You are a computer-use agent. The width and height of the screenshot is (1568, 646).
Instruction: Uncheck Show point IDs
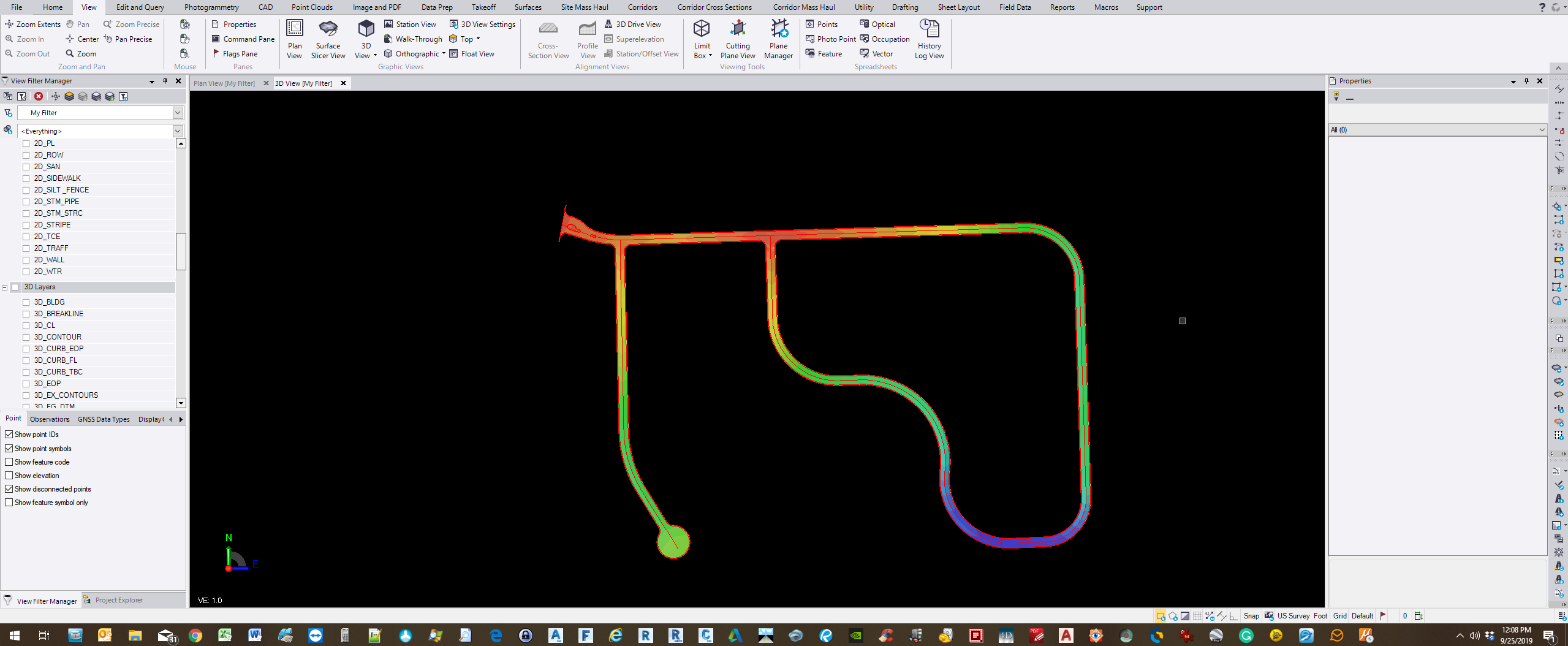(9, 435)
